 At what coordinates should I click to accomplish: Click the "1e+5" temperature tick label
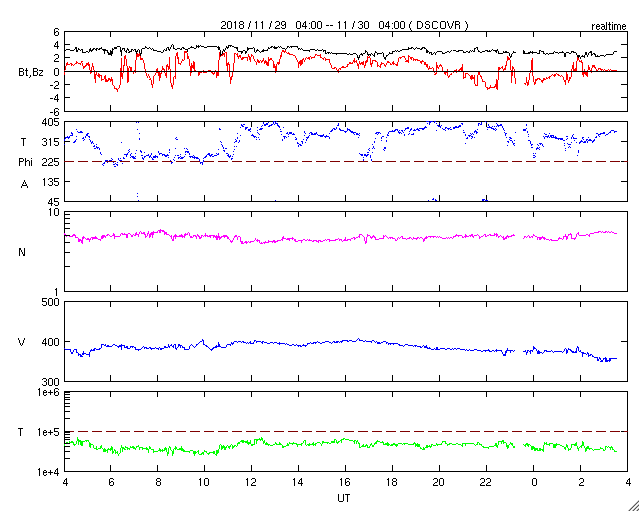[48, 432]
